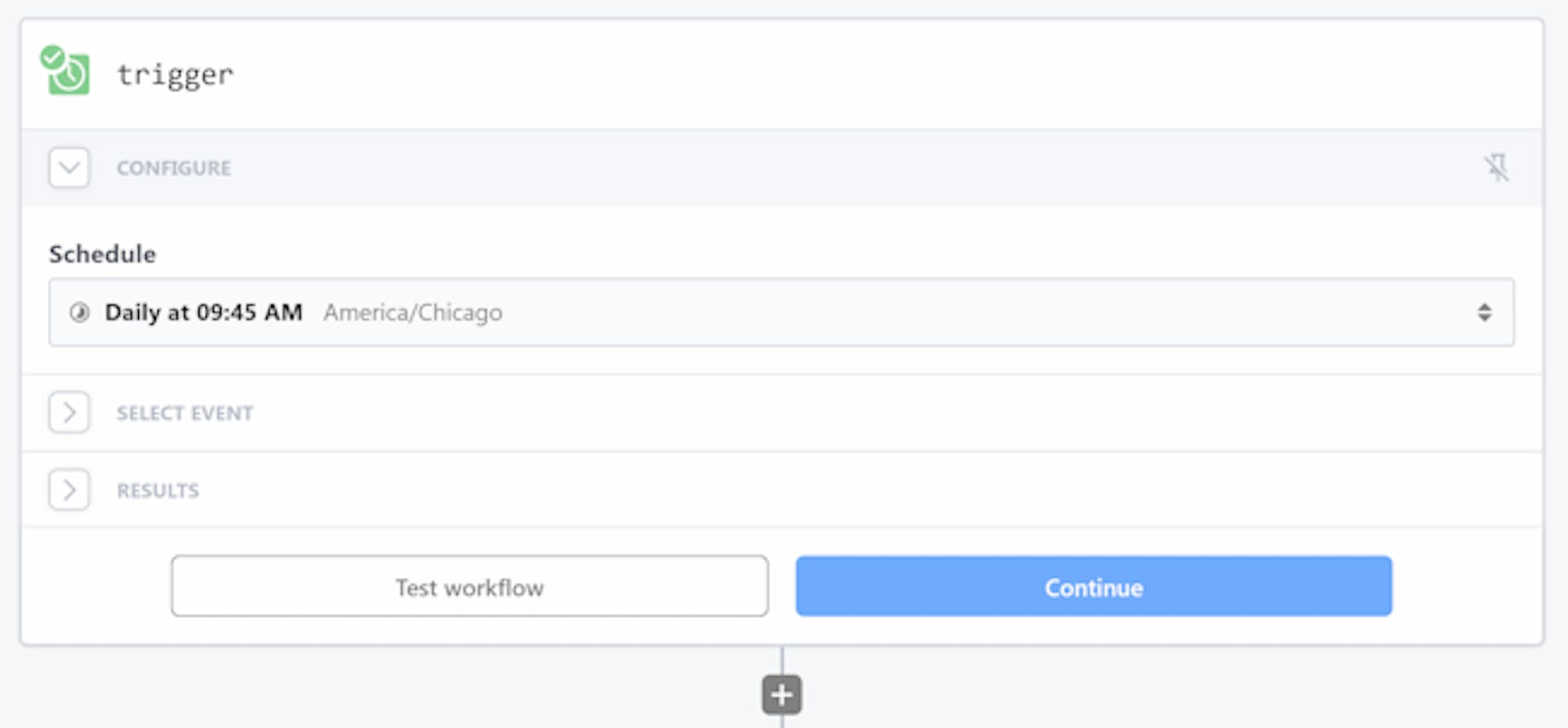Click the Schedule field label
The width and height of the screenshot is (1568, 728).
click(x=102, y=254)
